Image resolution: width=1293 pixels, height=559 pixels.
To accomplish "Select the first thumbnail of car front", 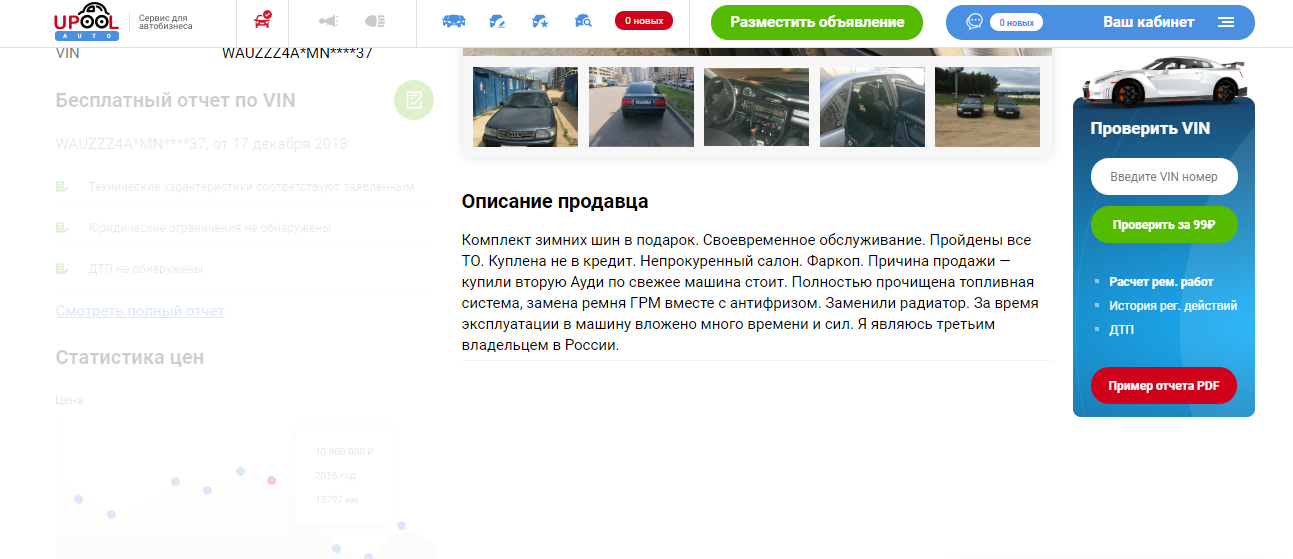I will point(525,107).
